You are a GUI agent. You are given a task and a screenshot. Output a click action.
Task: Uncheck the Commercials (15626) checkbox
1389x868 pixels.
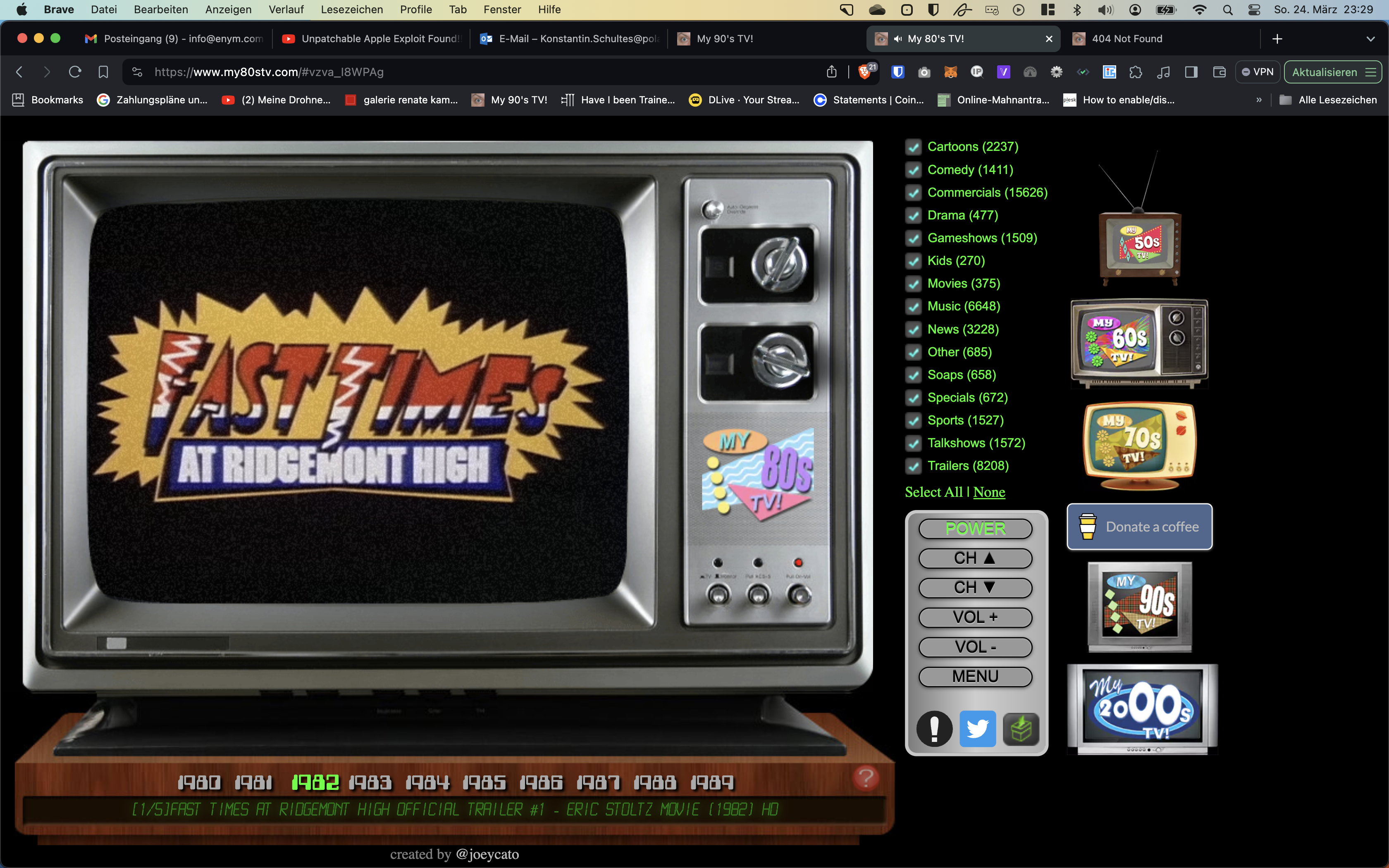pos(913,193)
